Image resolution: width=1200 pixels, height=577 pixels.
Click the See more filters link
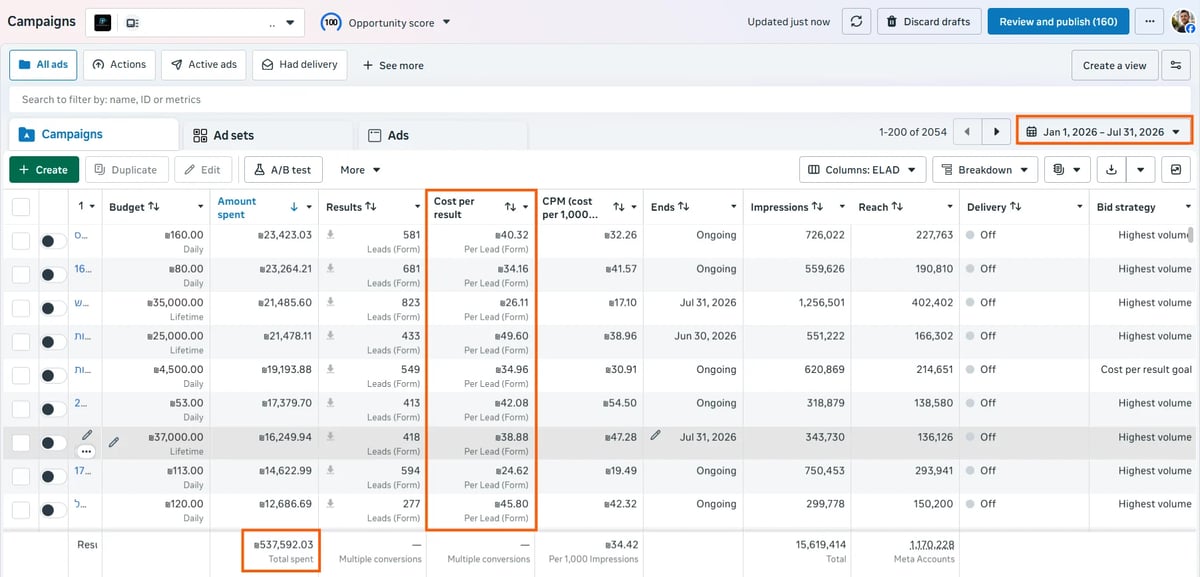tap(392, 65)
